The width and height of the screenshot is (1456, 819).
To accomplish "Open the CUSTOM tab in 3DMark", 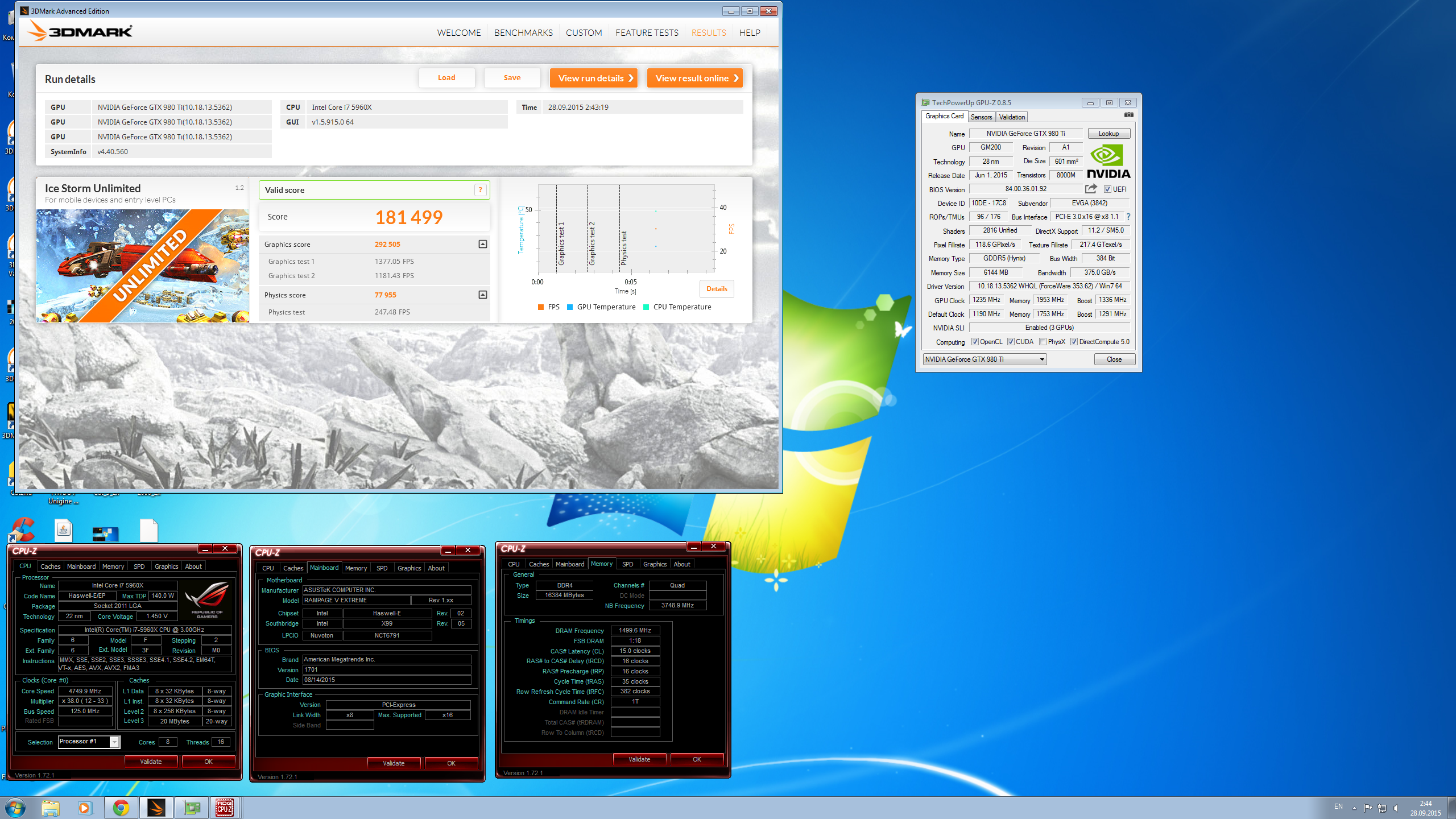I will 584,32.
